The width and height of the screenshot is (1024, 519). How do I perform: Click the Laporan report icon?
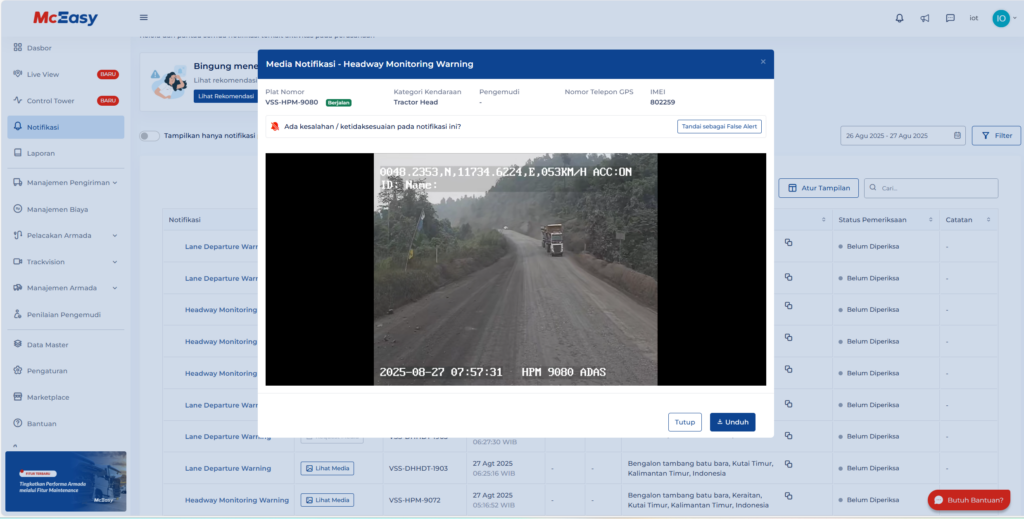(x=18, y=153)
